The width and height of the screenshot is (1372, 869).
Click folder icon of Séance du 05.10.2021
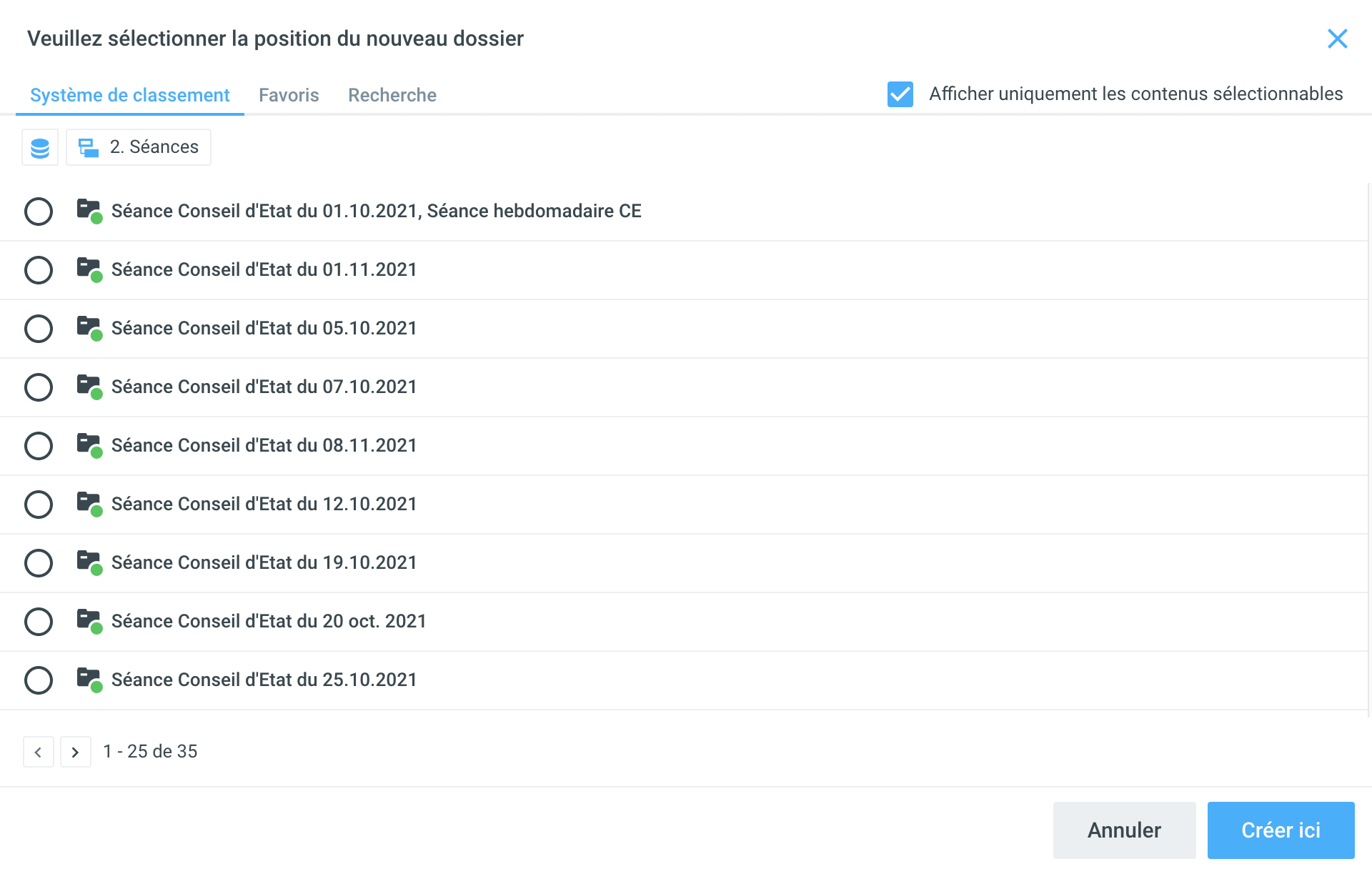click(x=89, y=327)
